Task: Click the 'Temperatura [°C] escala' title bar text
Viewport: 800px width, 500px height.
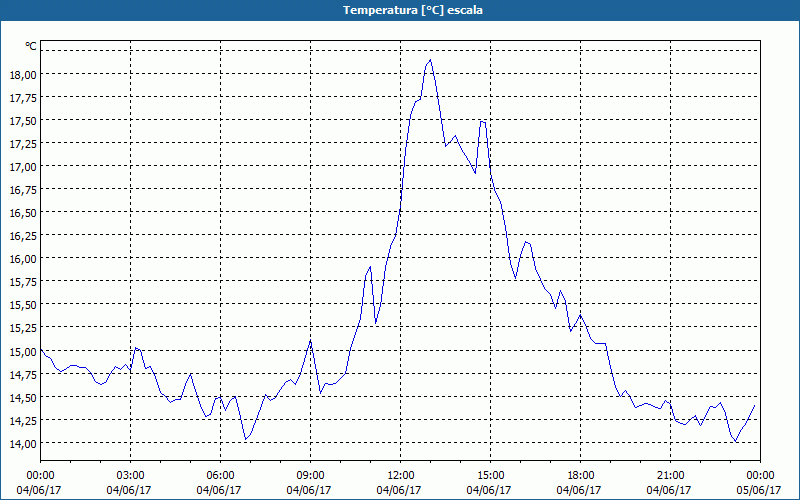Action: tap(413, 10)
